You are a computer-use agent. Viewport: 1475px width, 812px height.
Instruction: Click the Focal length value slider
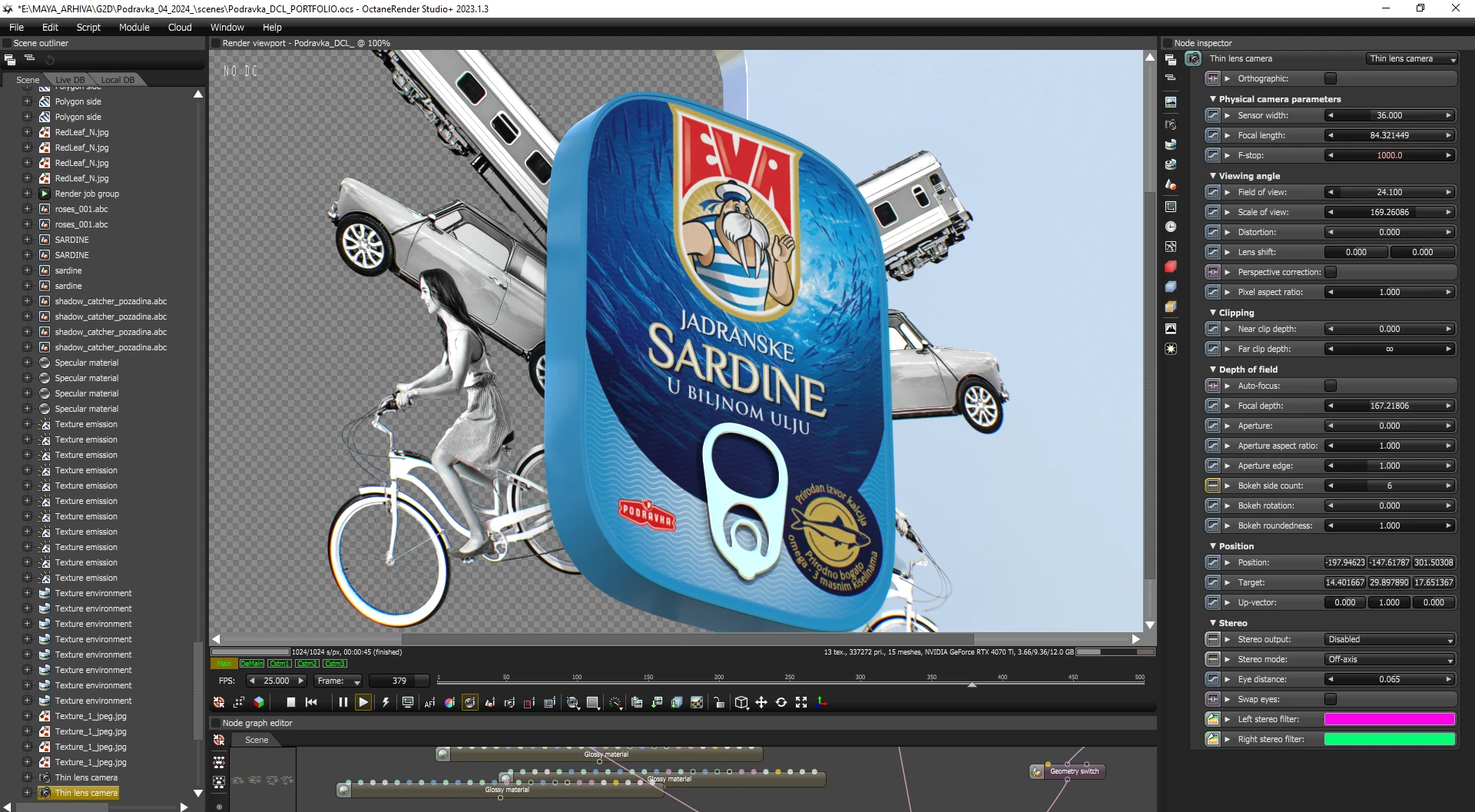1390,135
